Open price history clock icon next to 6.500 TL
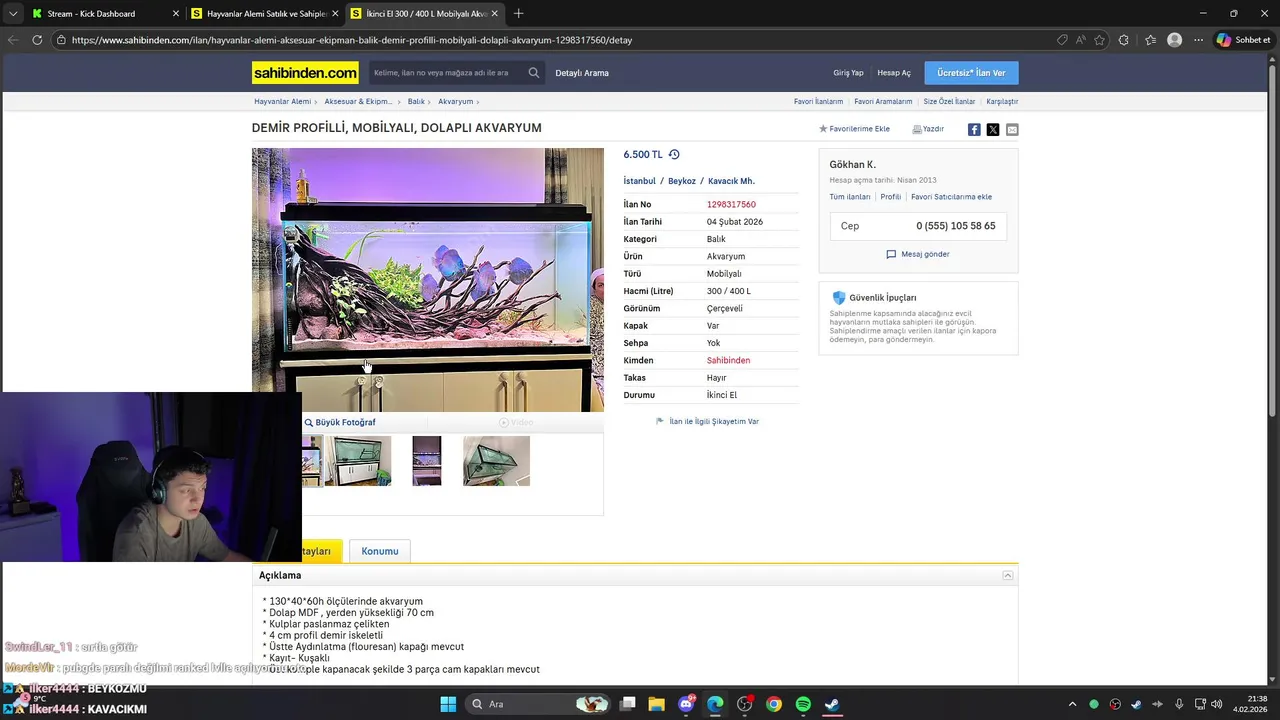Viewport: 1280px width, 720px height. pos(674,155)
